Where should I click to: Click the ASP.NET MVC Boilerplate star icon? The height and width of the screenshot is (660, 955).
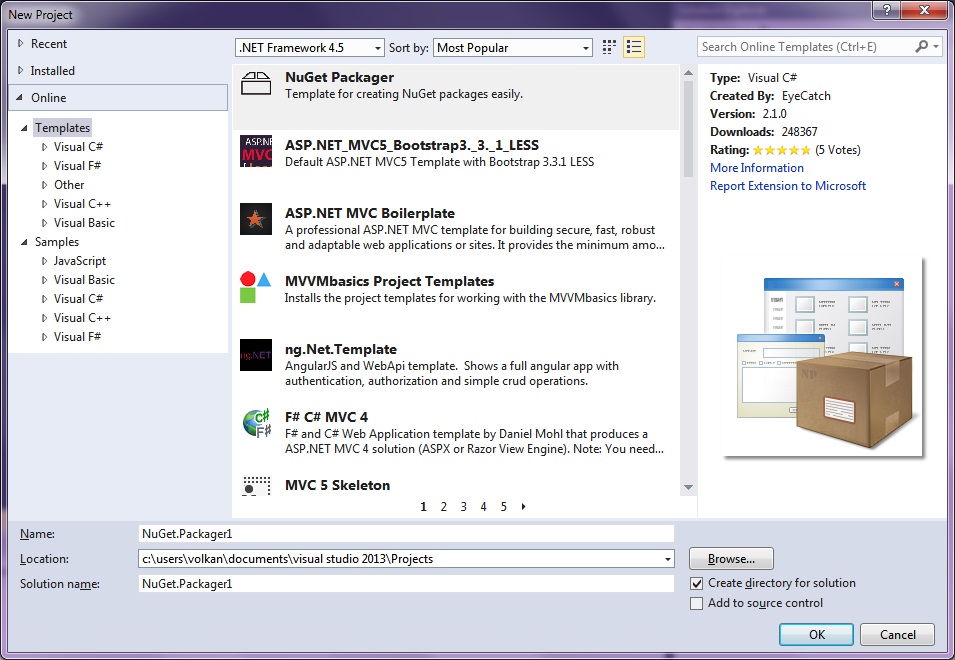click(x=256, y=219)
